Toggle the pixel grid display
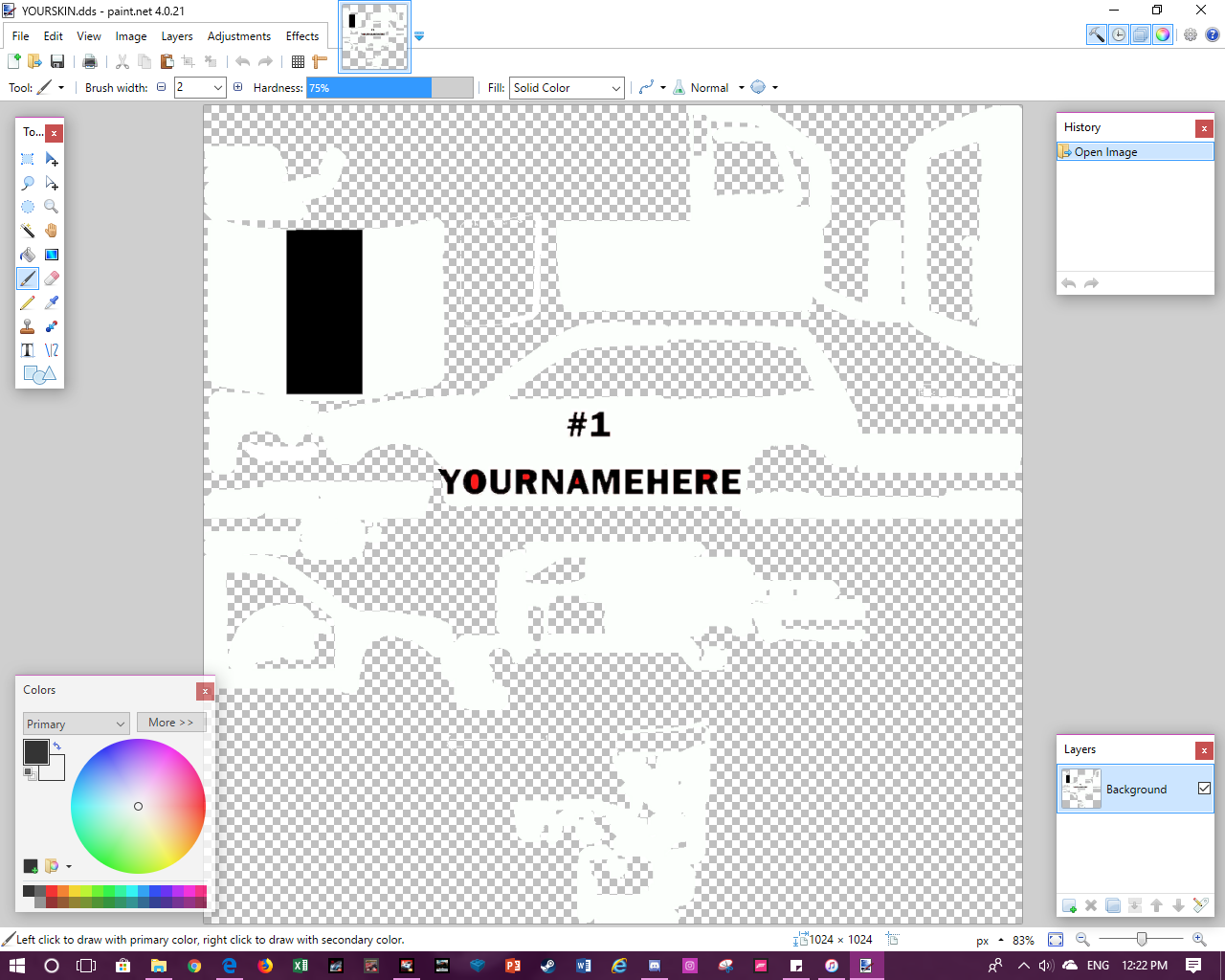Screen dimensions: 1225x980 coord(298,61)
